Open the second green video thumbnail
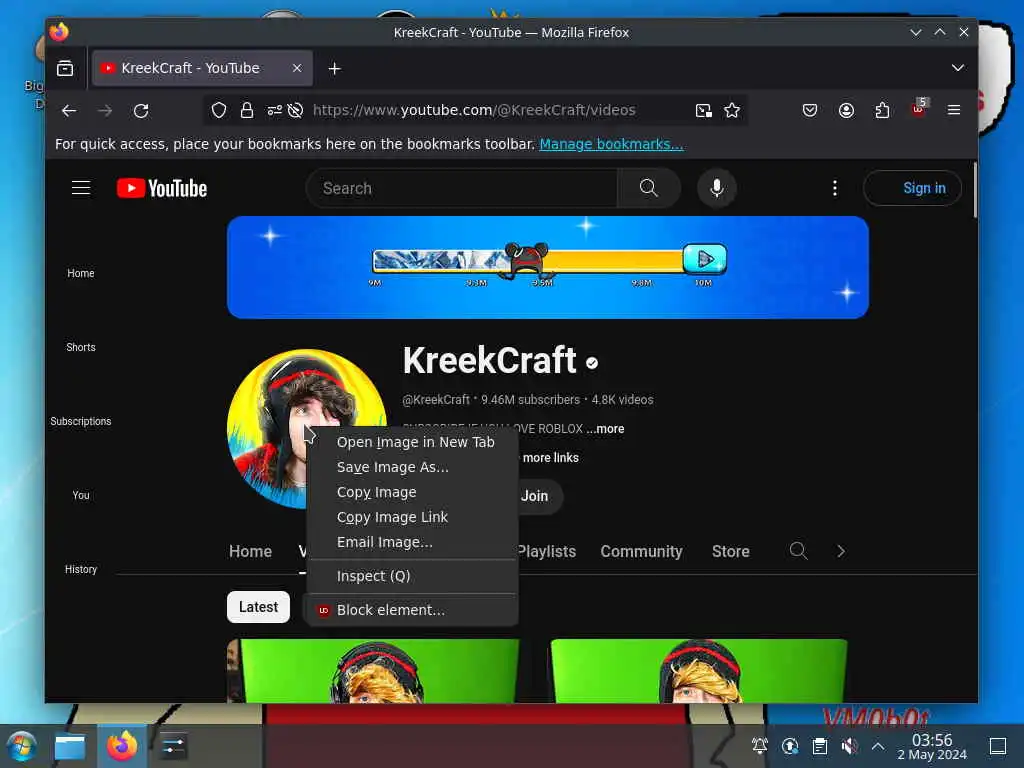This screenshot has width=1024, height=768. click(x=699, y=671)
